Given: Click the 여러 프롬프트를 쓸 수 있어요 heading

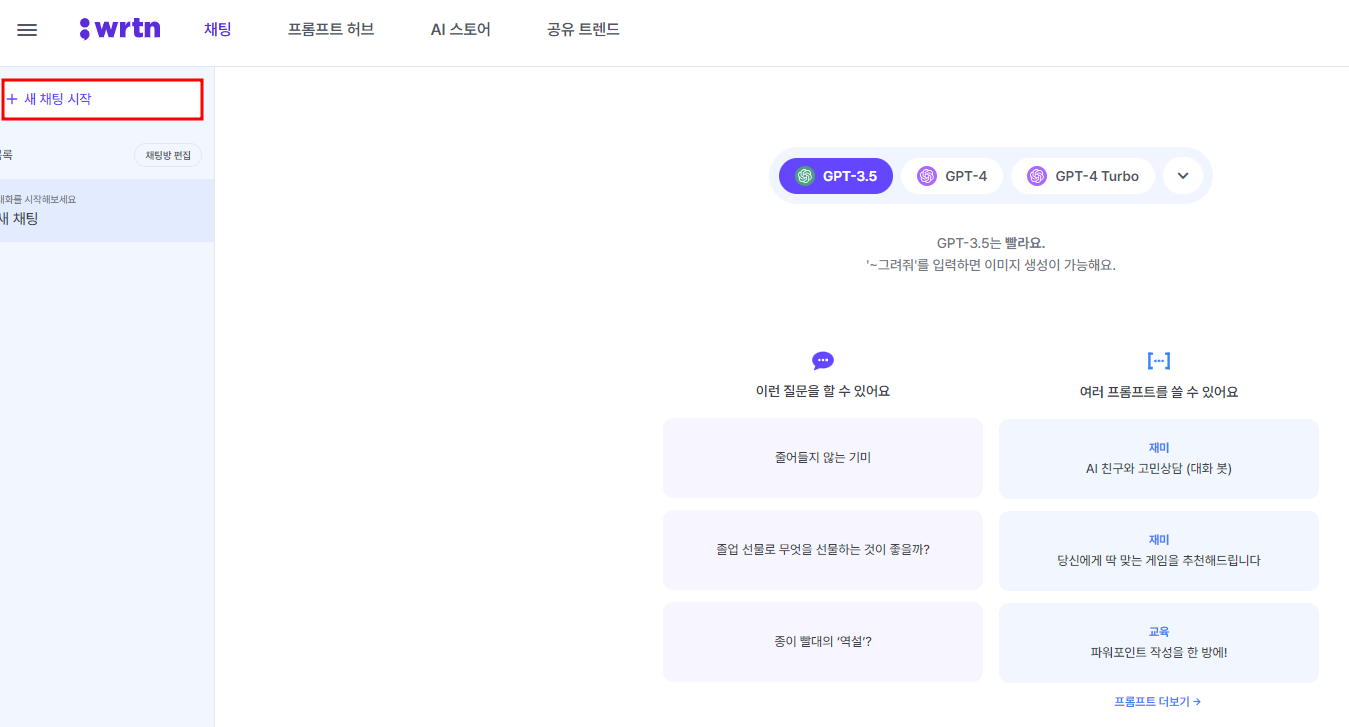Looking at the screenshot, I should tap(1159, 393).
